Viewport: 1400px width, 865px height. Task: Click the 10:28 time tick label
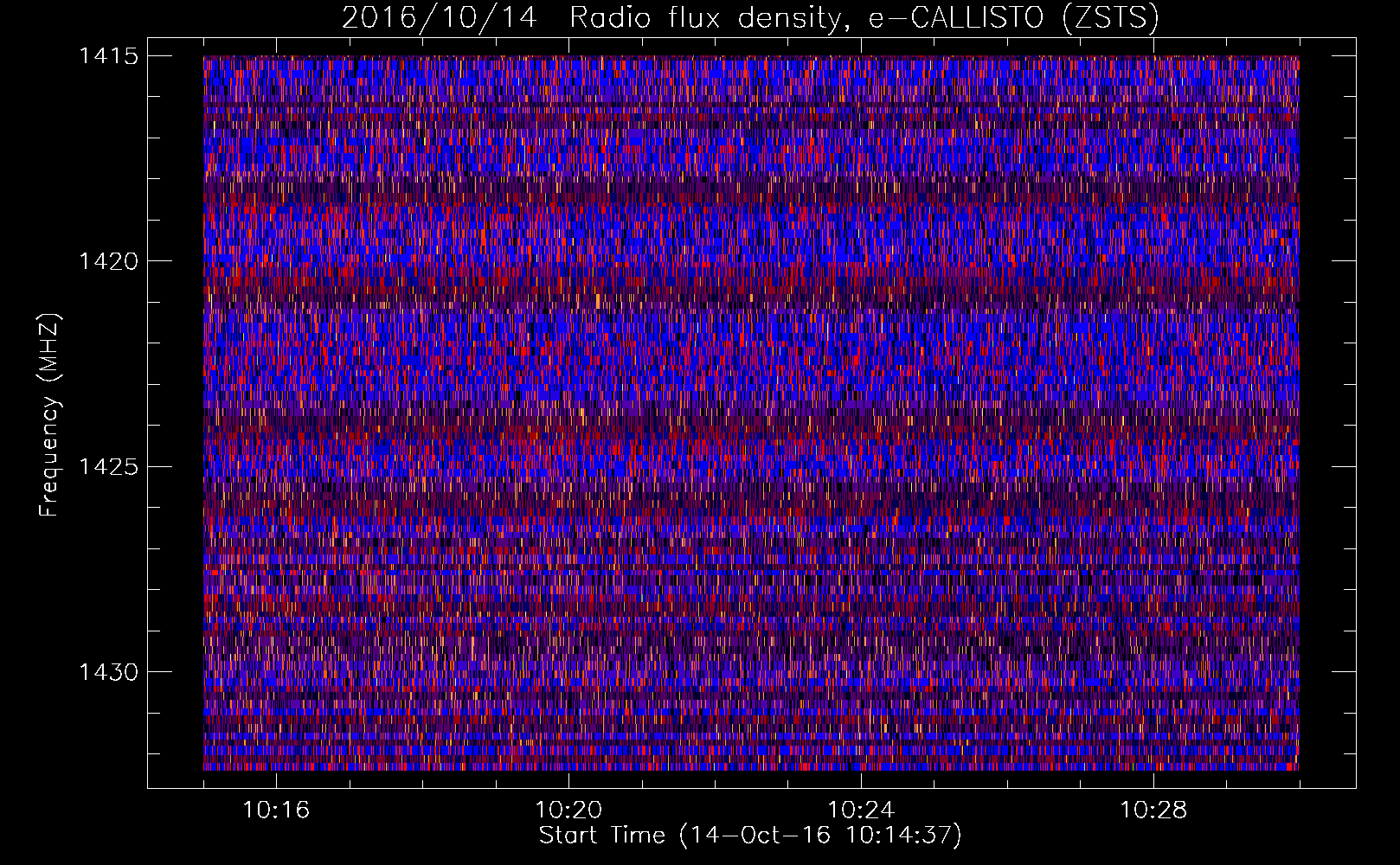tap(1153, 811)
